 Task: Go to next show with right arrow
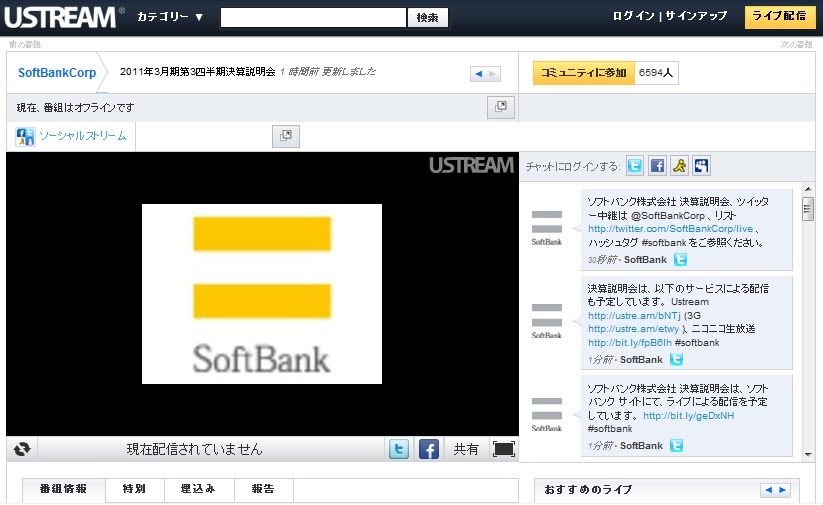pyautogui.click(x=492, y=74)
